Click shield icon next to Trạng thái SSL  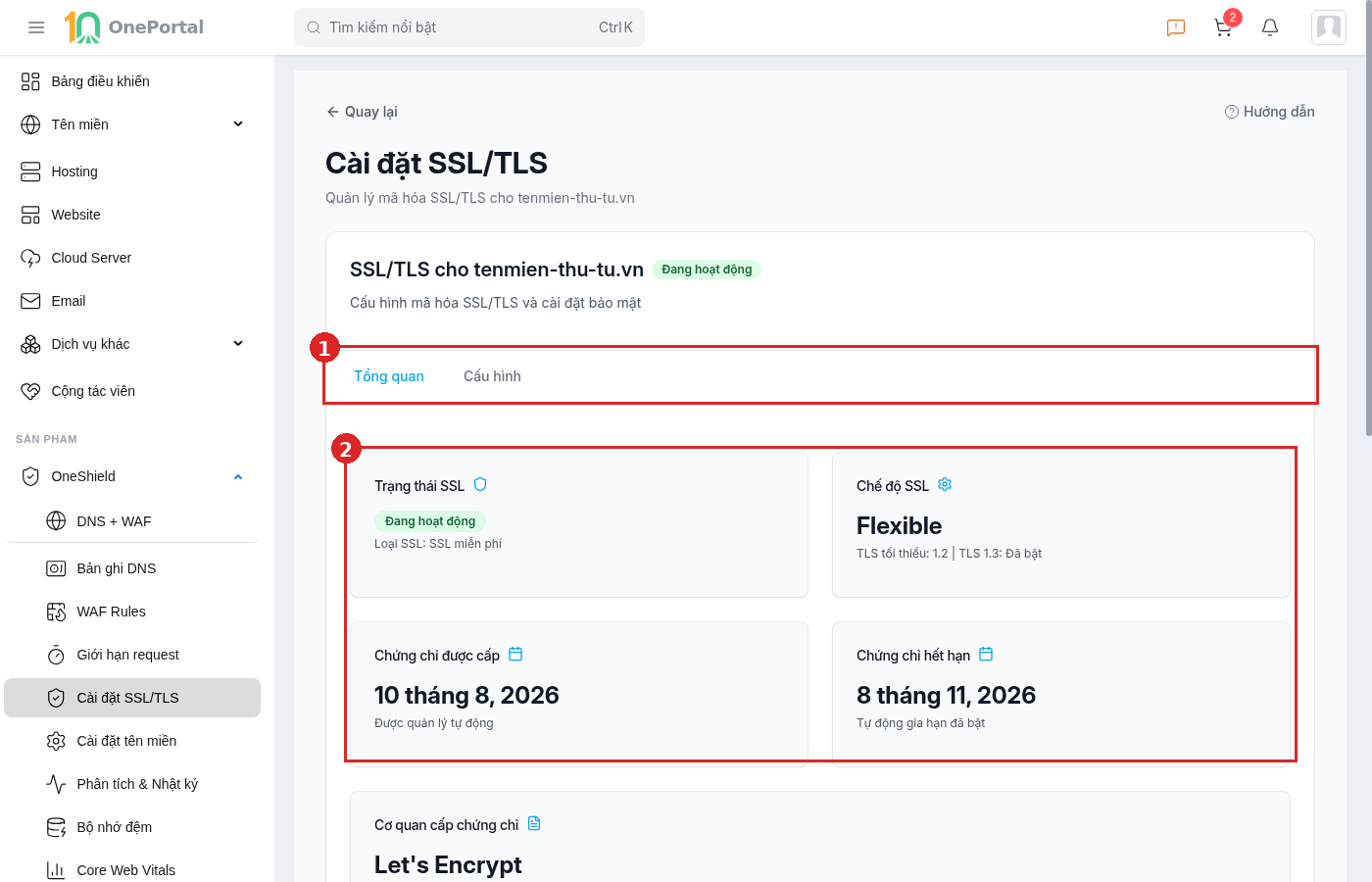[x=480, y=484]
